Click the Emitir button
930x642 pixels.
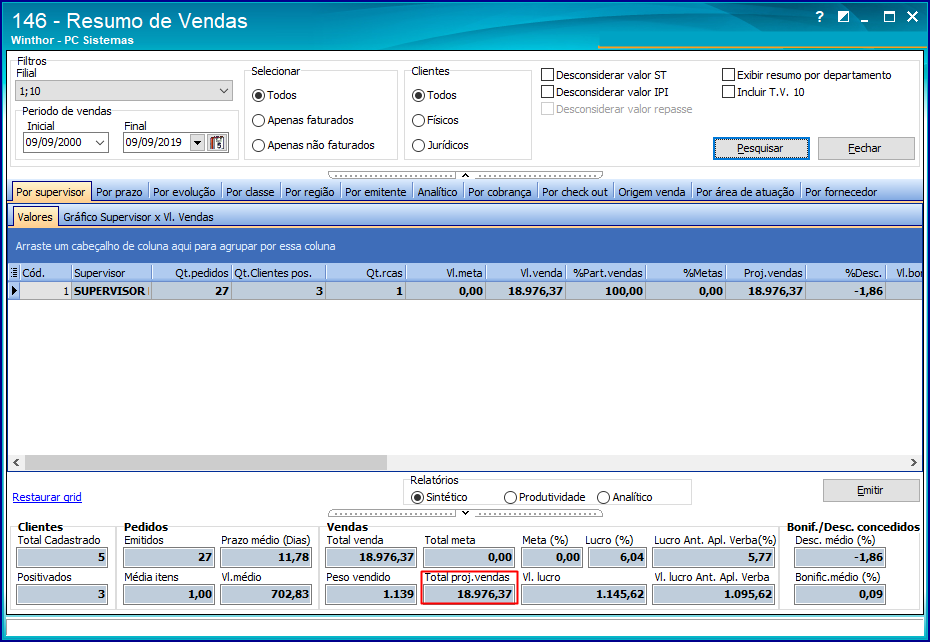click(x=871, y=490)
